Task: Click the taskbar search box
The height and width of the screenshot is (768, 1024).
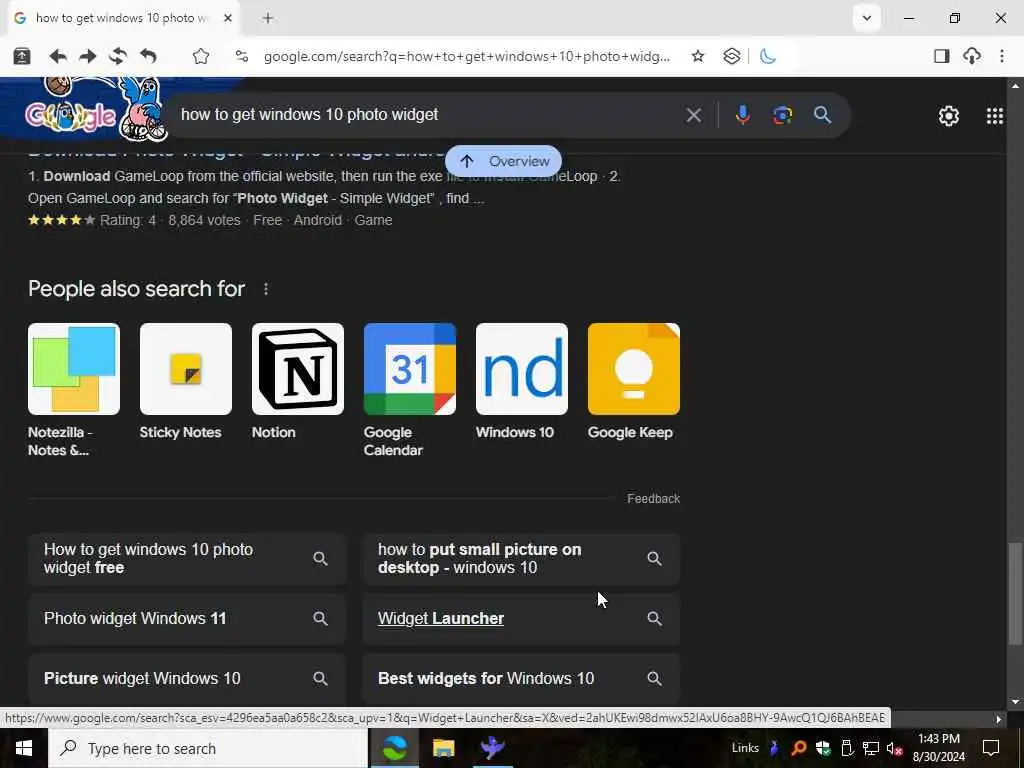Action: (x=208, y=748)
